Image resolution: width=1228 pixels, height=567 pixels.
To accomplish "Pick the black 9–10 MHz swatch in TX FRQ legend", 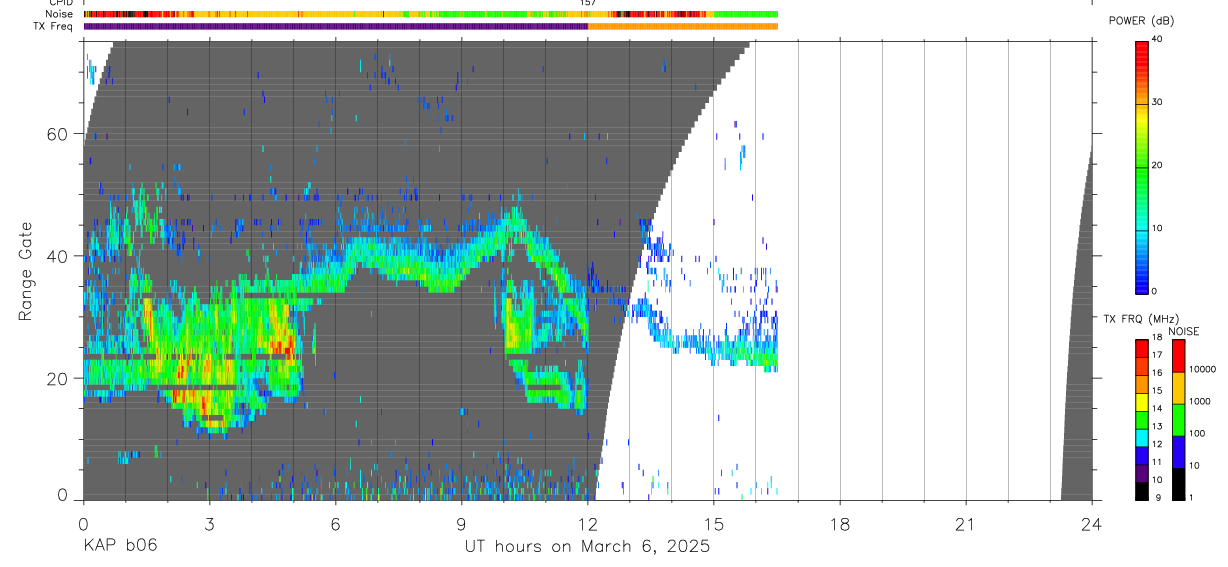I will point(1141,491).
